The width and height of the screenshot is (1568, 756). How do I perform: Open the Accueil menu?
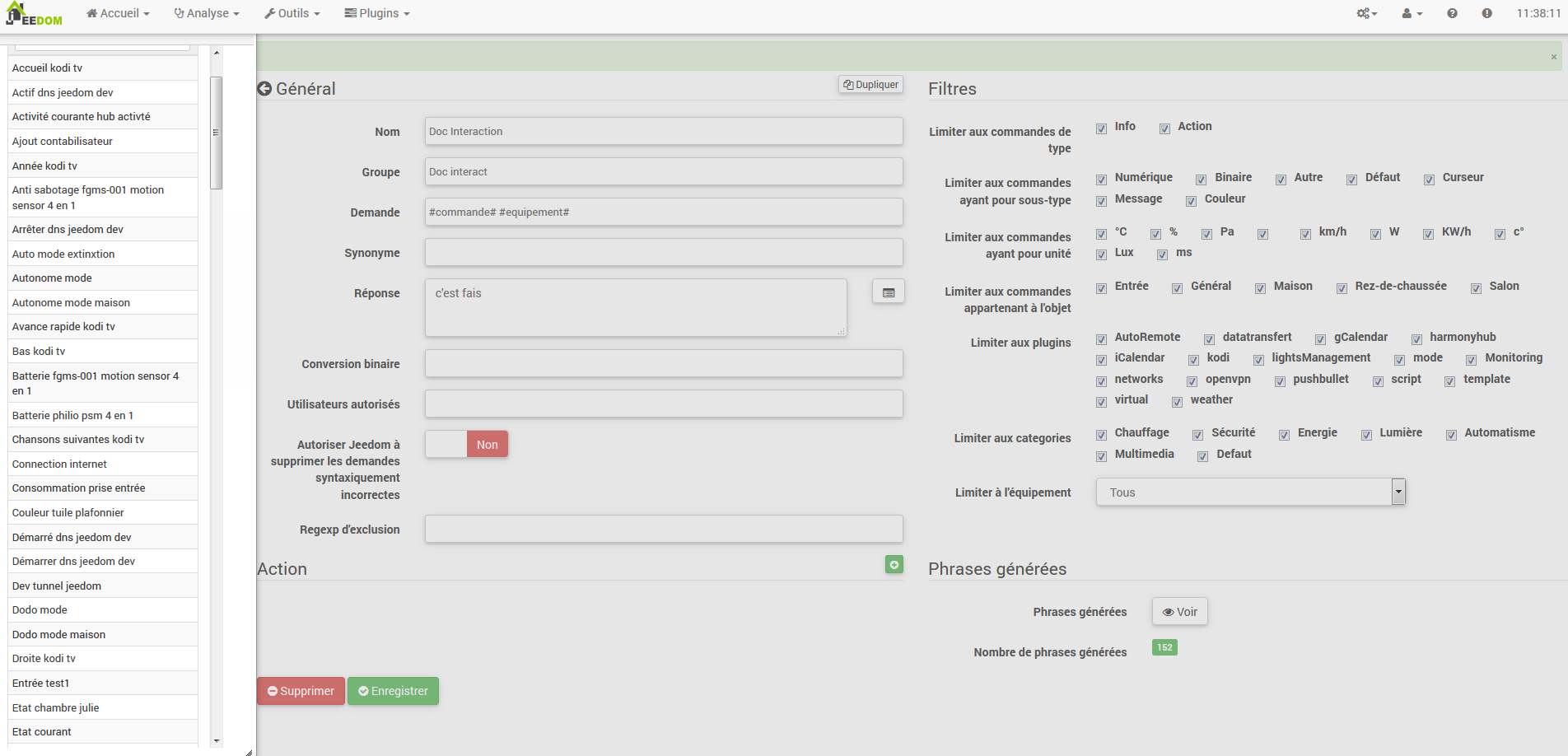[119, 13]
